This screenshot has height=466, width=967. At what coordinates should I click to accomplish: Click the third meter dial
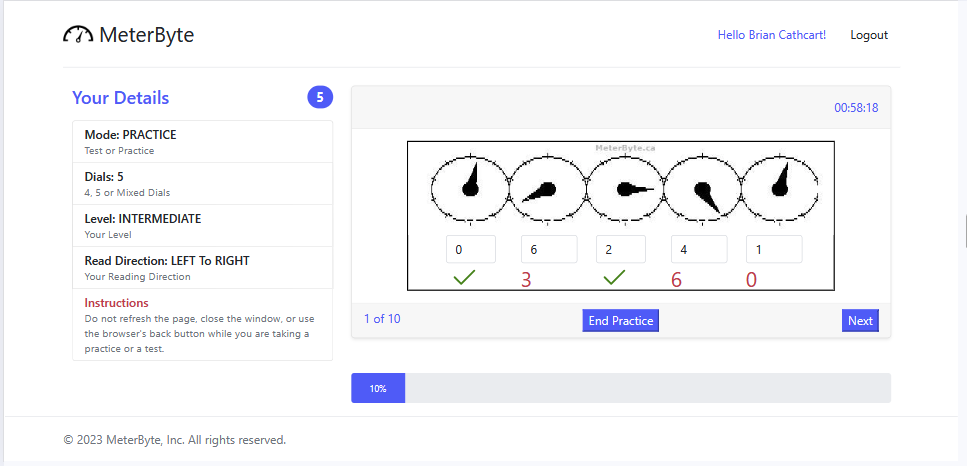(624, 187)
